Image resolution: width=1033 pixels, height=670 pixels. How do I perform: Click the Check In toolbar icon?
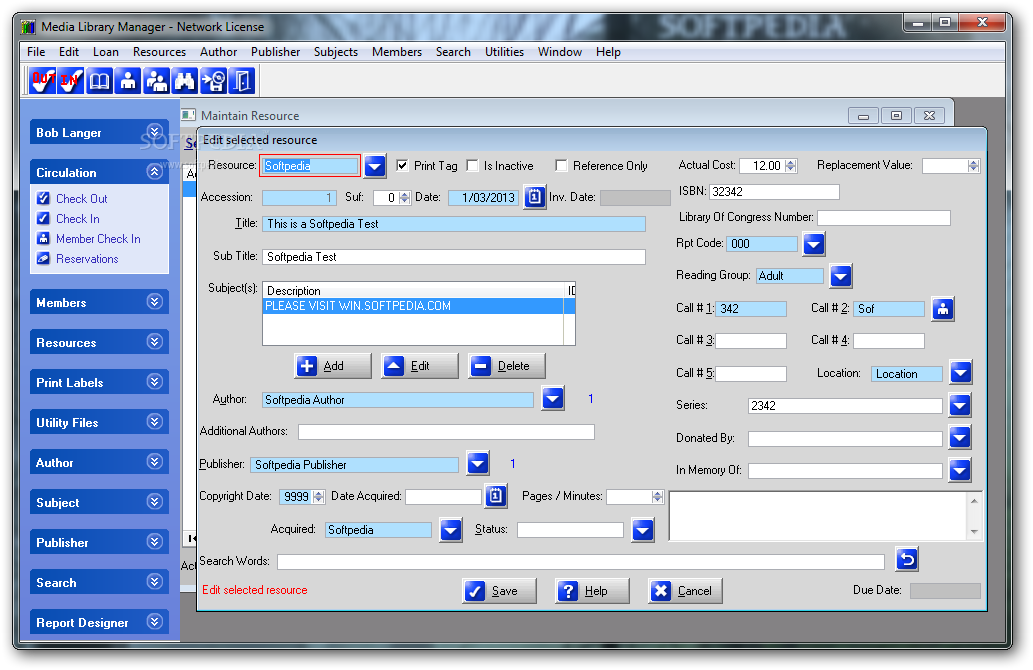click(70, 81)
